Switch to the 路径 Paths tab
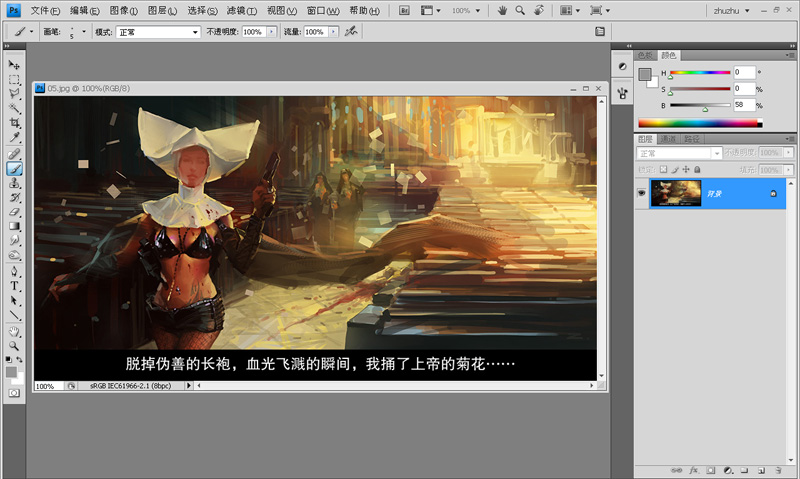The height and width of the screenshot is (479, 800). pyautogui.click(x=691, y=139)
